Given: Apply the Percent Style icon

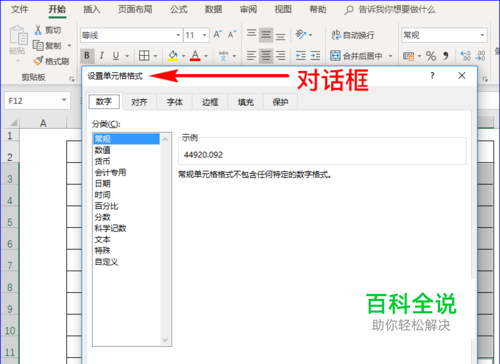Looking at the screenshot, I should [x=431, y=56].
